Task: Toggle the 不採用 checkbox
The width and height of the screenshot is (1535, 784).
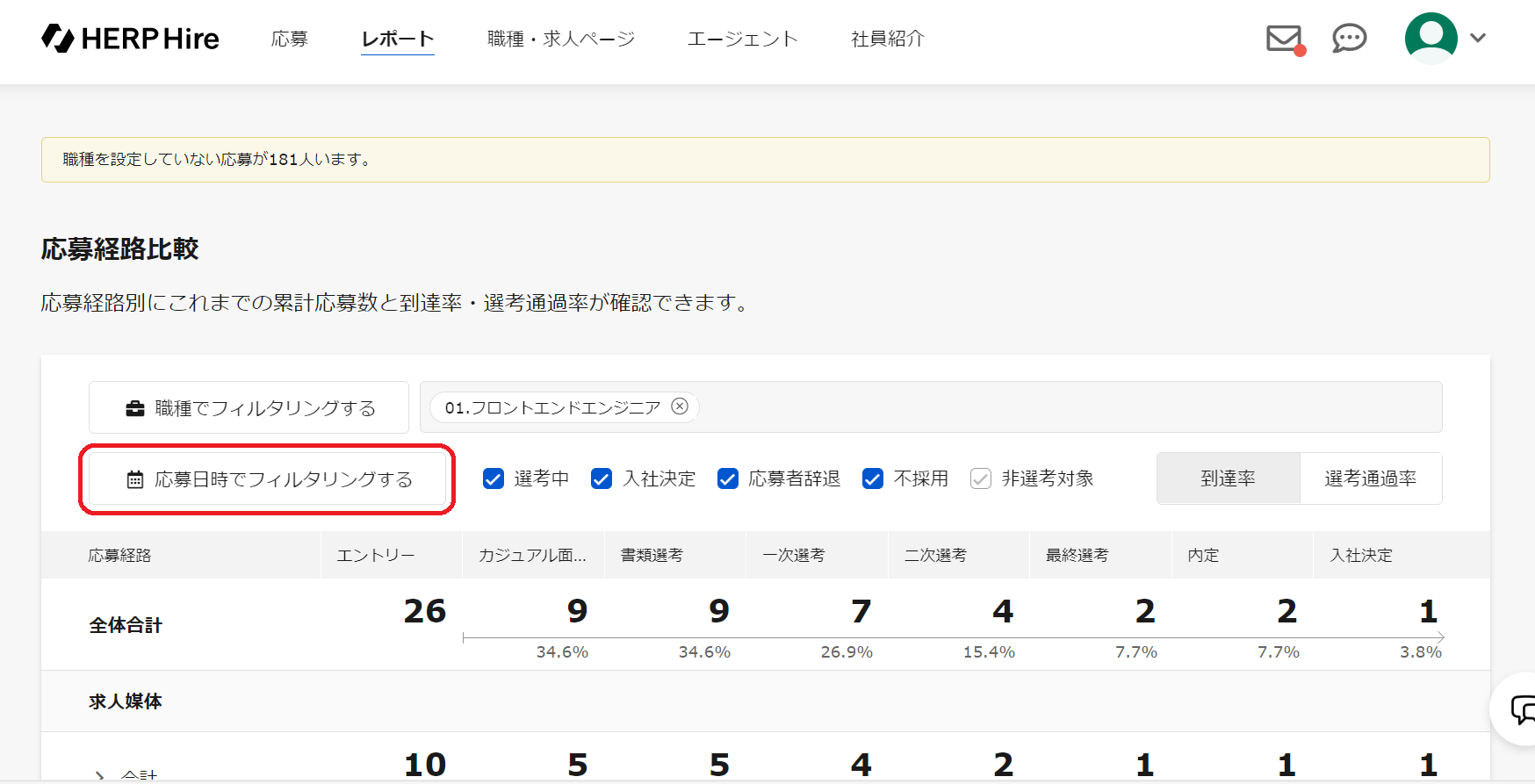Action: click(873, 478)
